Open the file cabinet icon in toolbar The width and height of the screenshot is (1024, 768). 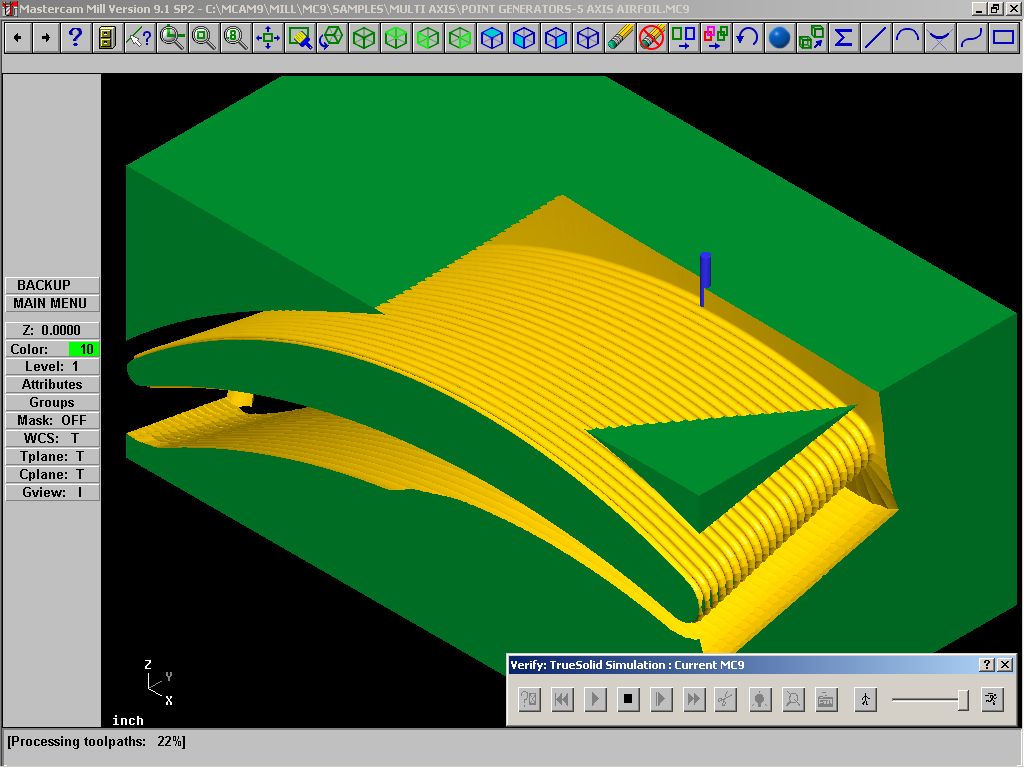[107, 38]
